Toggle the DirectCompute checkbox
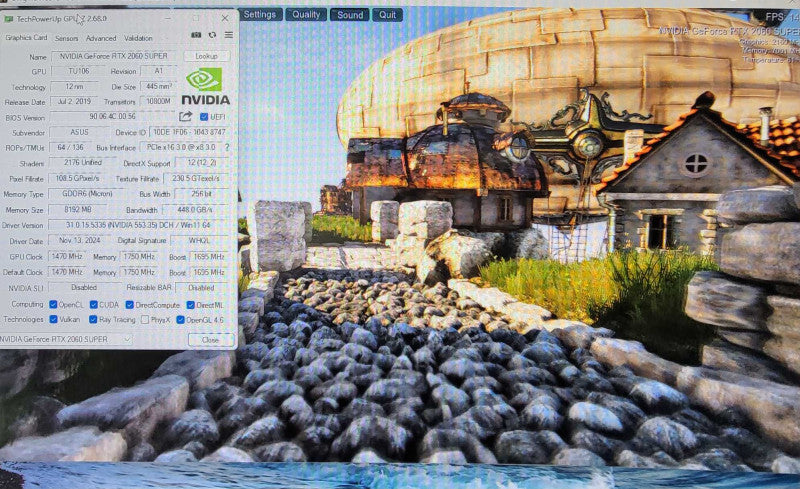Viewport: 800px width, 489px height. click(129, 305)
